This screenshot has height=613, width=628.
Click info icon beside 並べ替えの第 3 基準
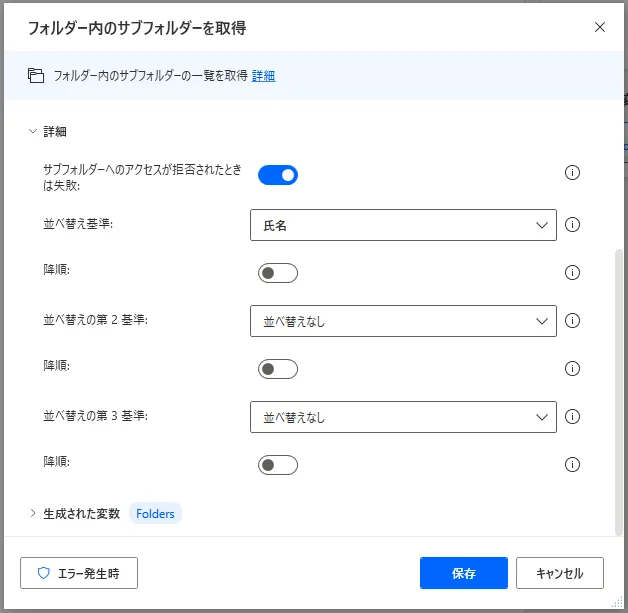tap(573, 417)
